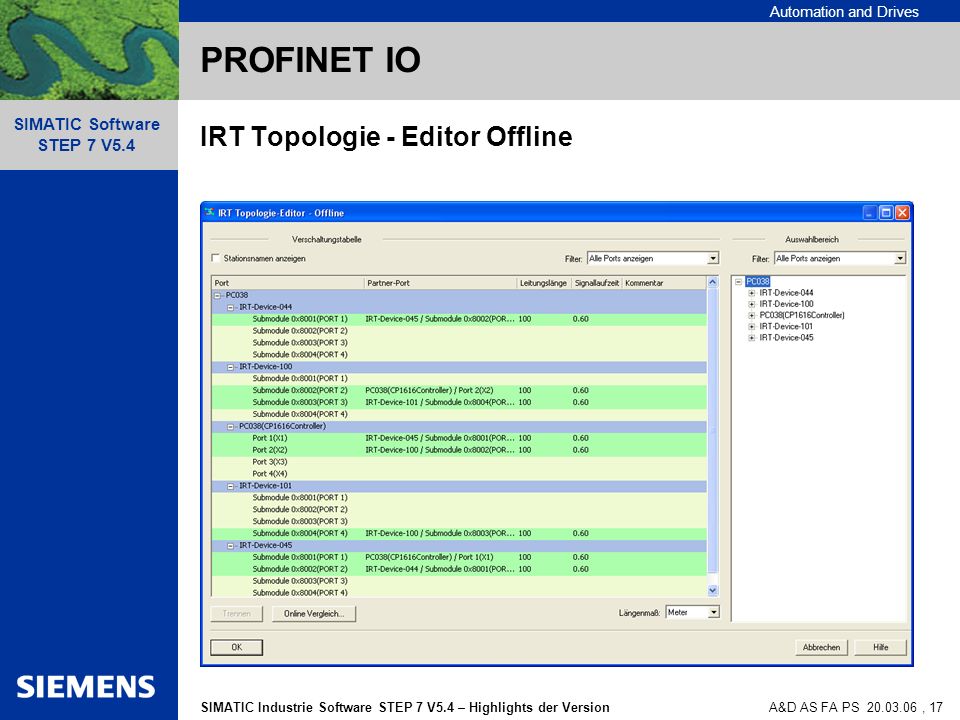Screen dimensions: 960x720
Task: Collapse the PC038 root node in the table
Action: pos(217,295)
